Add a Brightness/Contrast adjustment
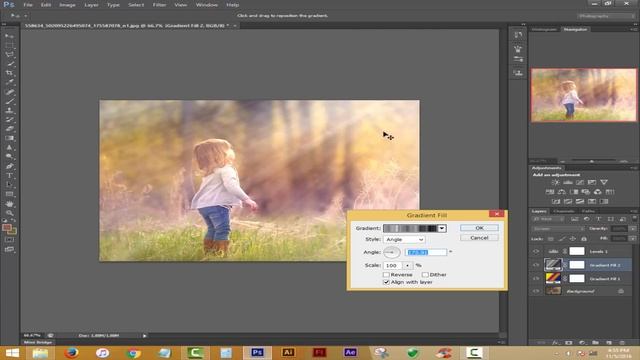Viewport: 640px width, 360px height. click(556, 182)
